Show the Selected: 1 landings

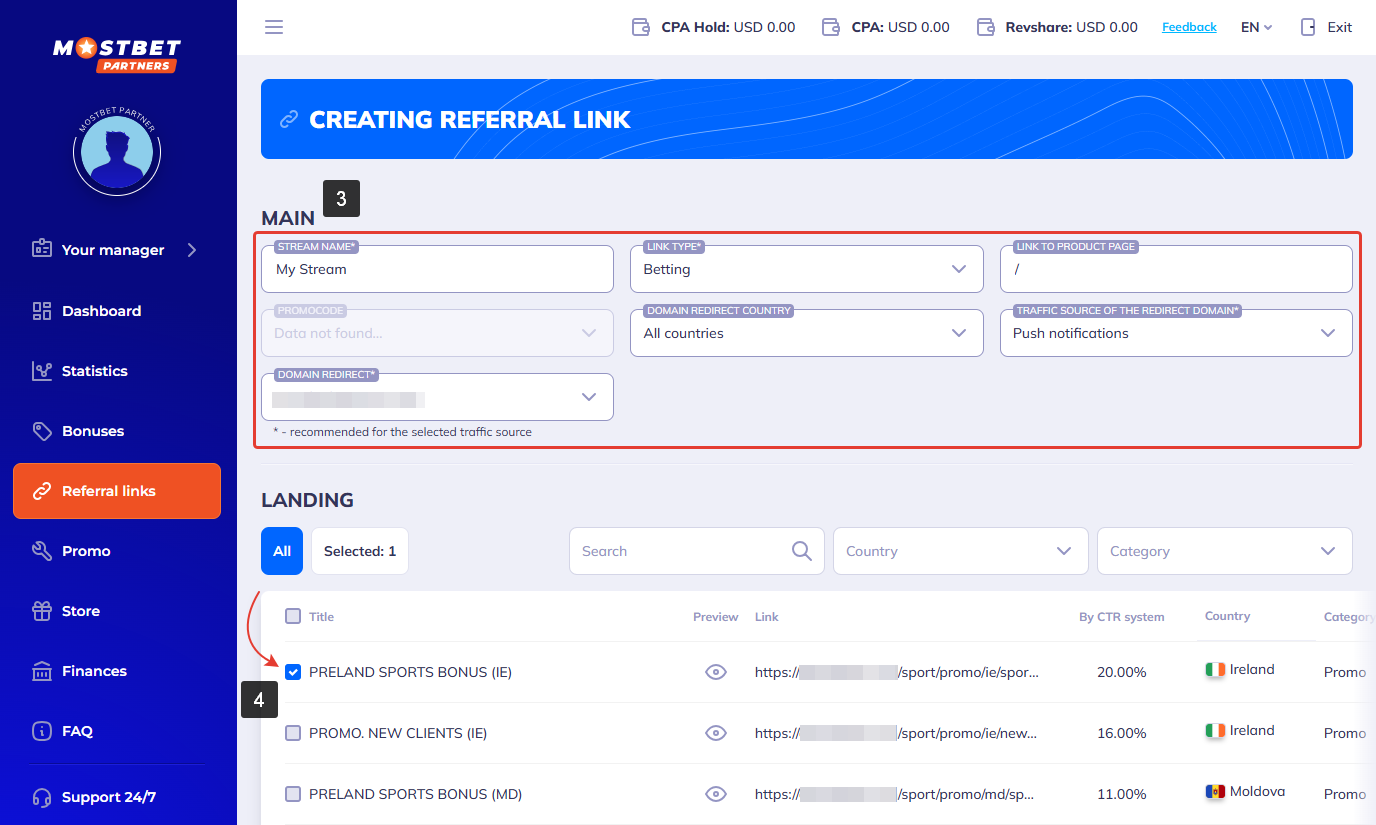tap(360, 551)
